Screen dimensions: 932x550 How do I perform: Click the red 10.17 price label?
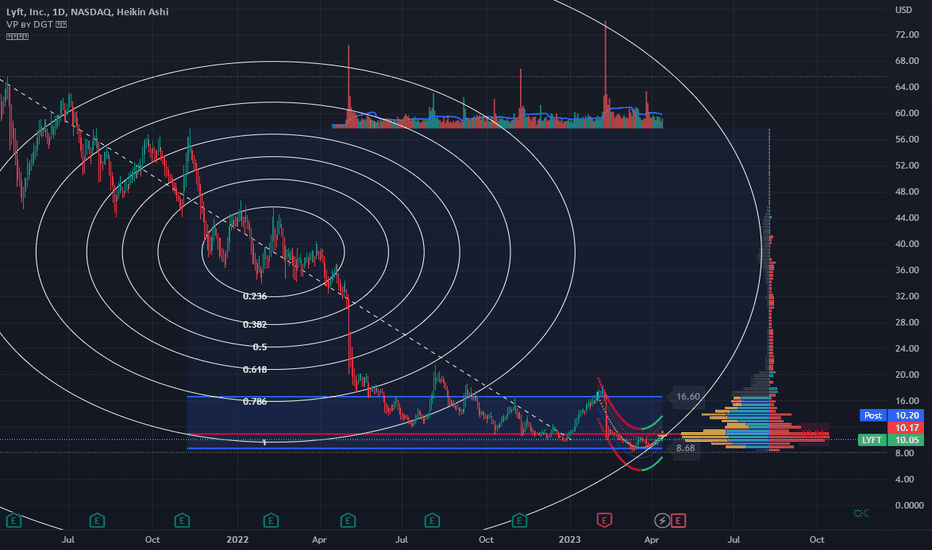point(907,428)
